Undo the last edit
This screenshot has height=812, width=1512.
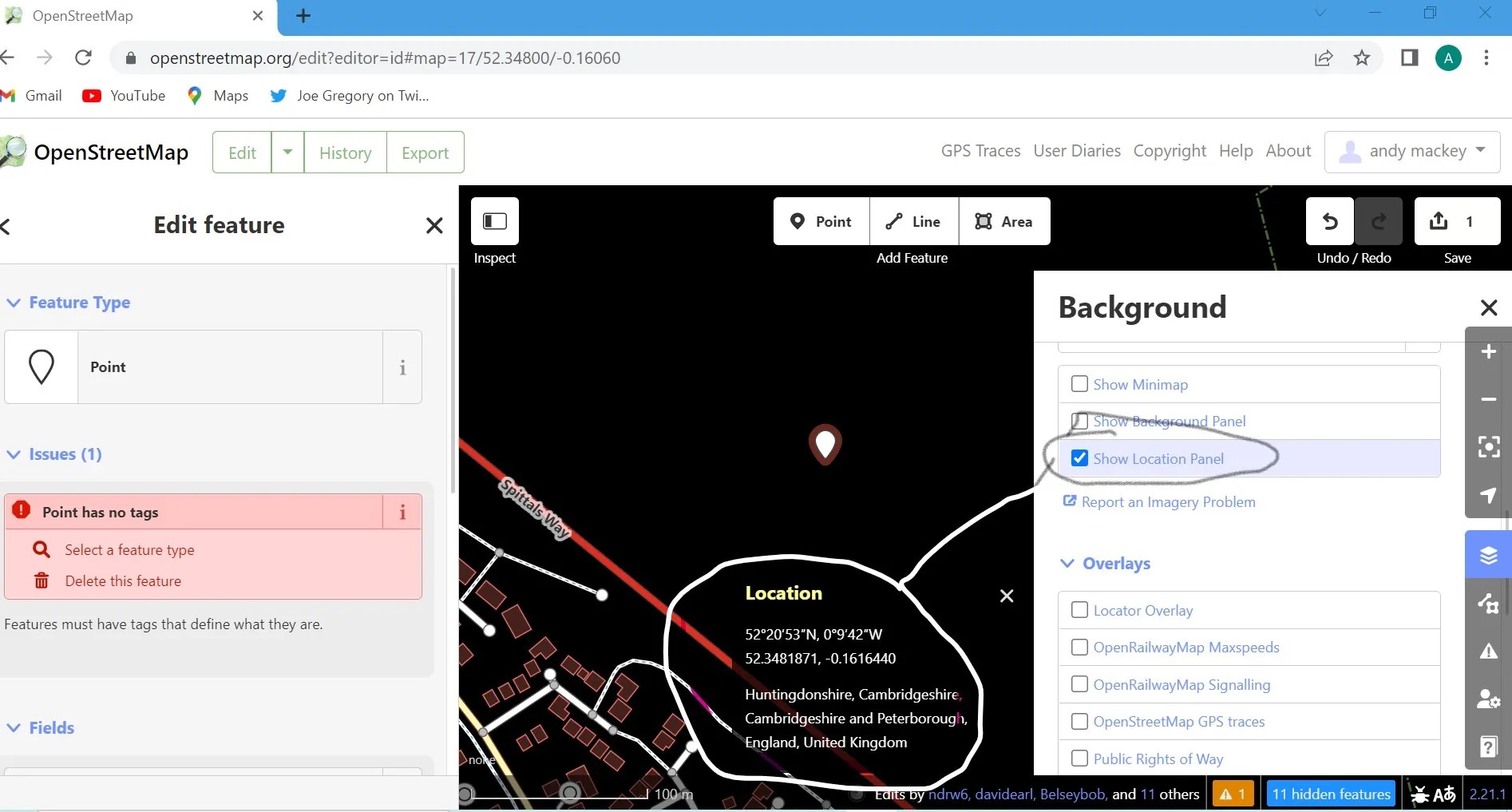(1330, 221)
